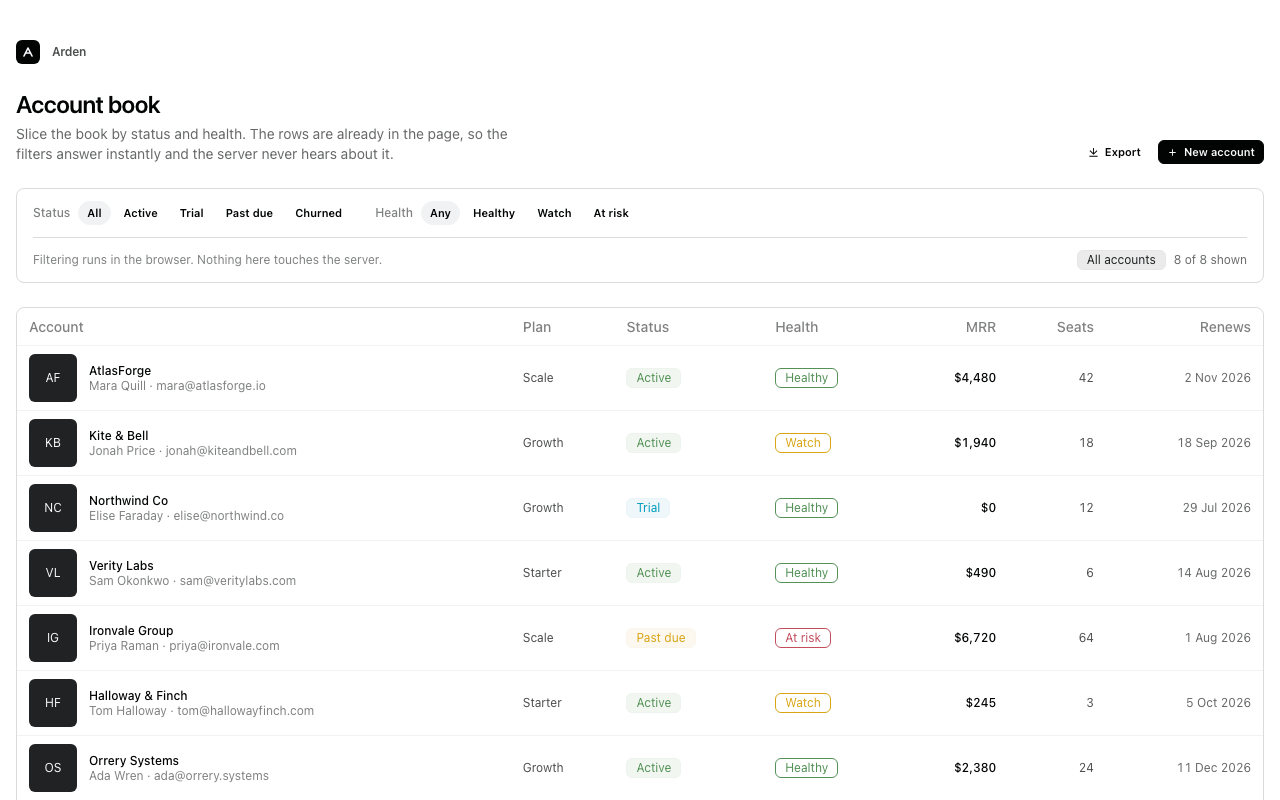This screenshot has height=800, width=1280.
Task: Click the Watch badge for Kite & Bell
Action: click(803, 443)
